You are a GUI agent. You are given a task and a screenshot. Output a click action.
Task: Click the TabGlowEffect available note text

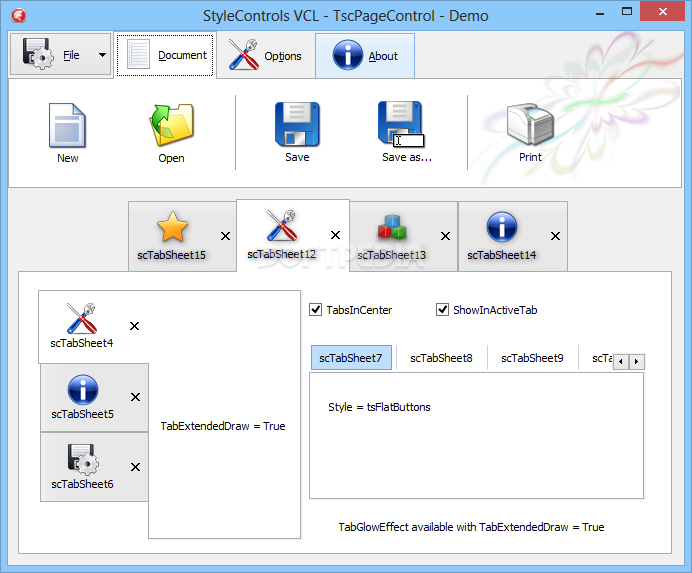point(471,527)
